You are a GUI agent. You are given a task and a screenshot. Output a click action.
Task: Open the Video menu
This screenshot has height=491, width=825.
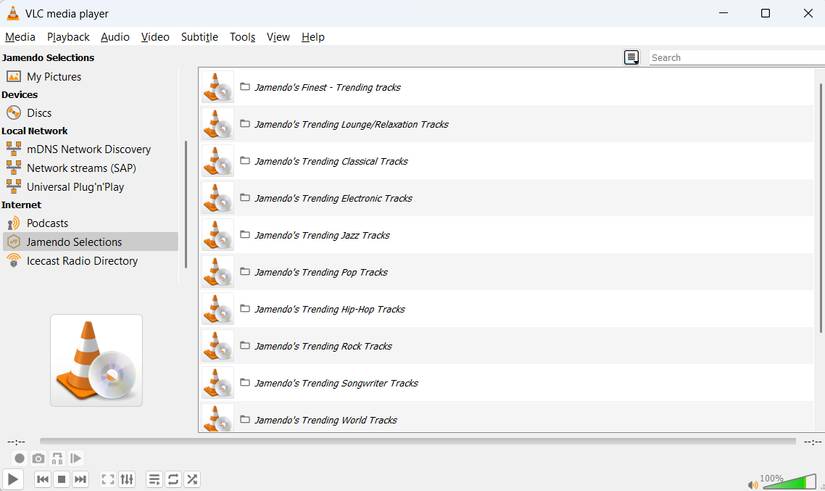click(155, 37)
